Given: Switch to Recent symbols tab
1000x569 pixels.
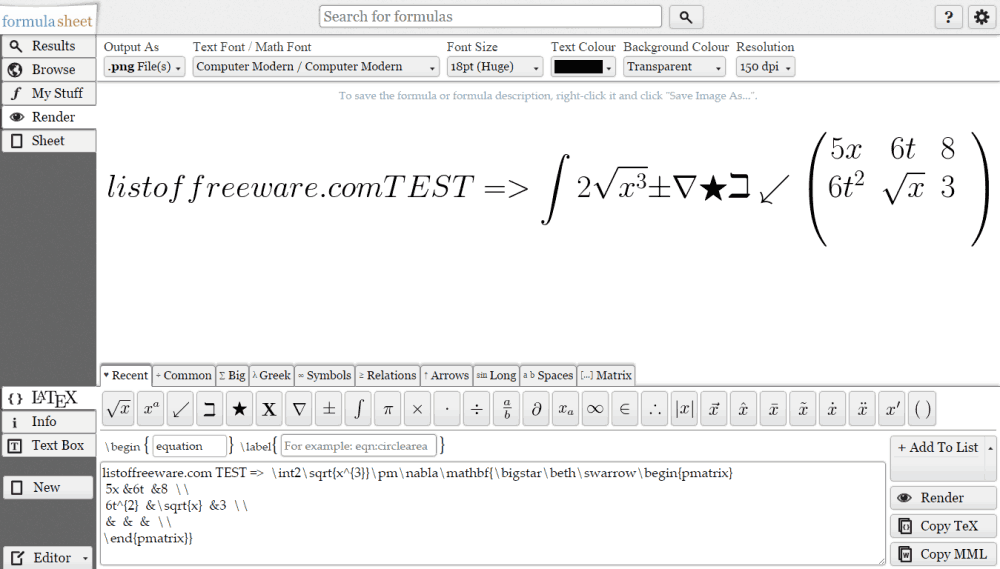Looking at the screenshot, I should click(x=126, y=376).
